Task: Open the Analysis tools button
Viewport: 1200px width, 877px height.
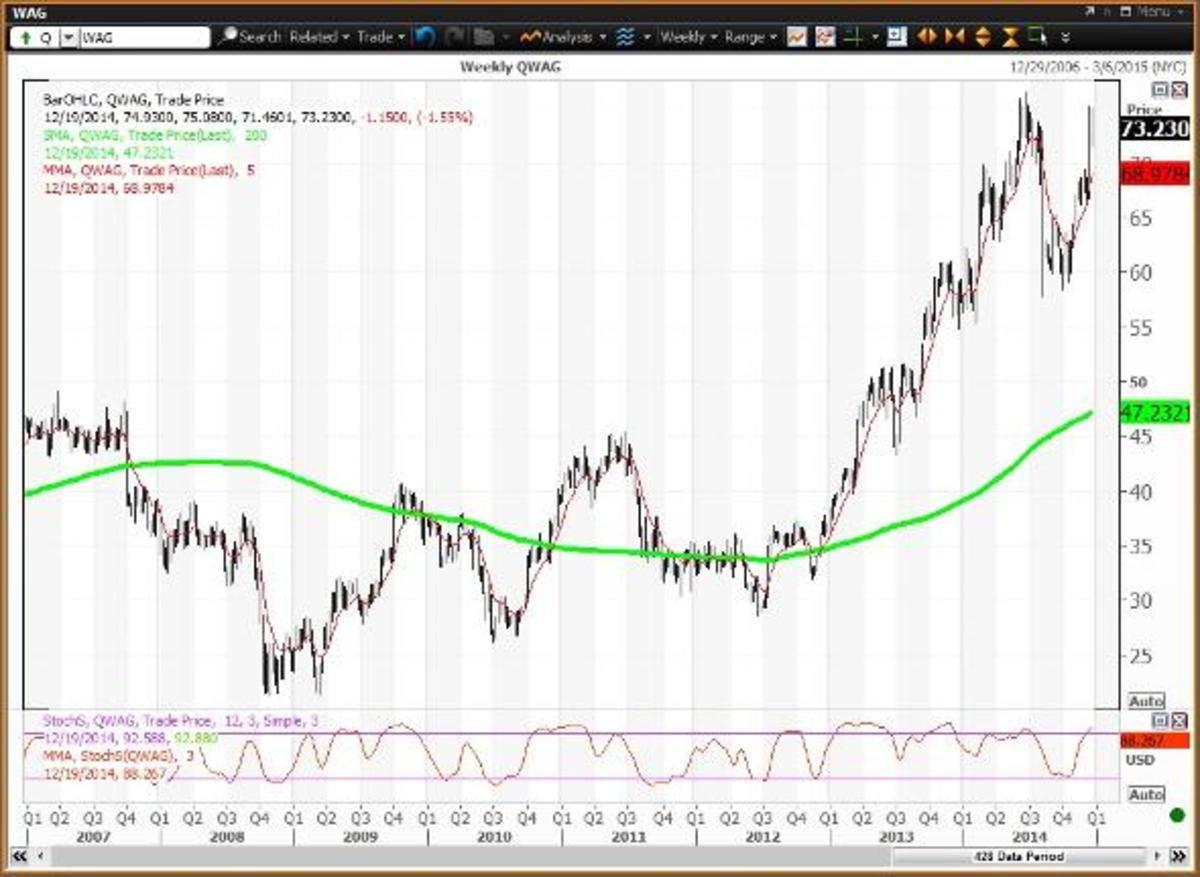Action: point(570,37)
